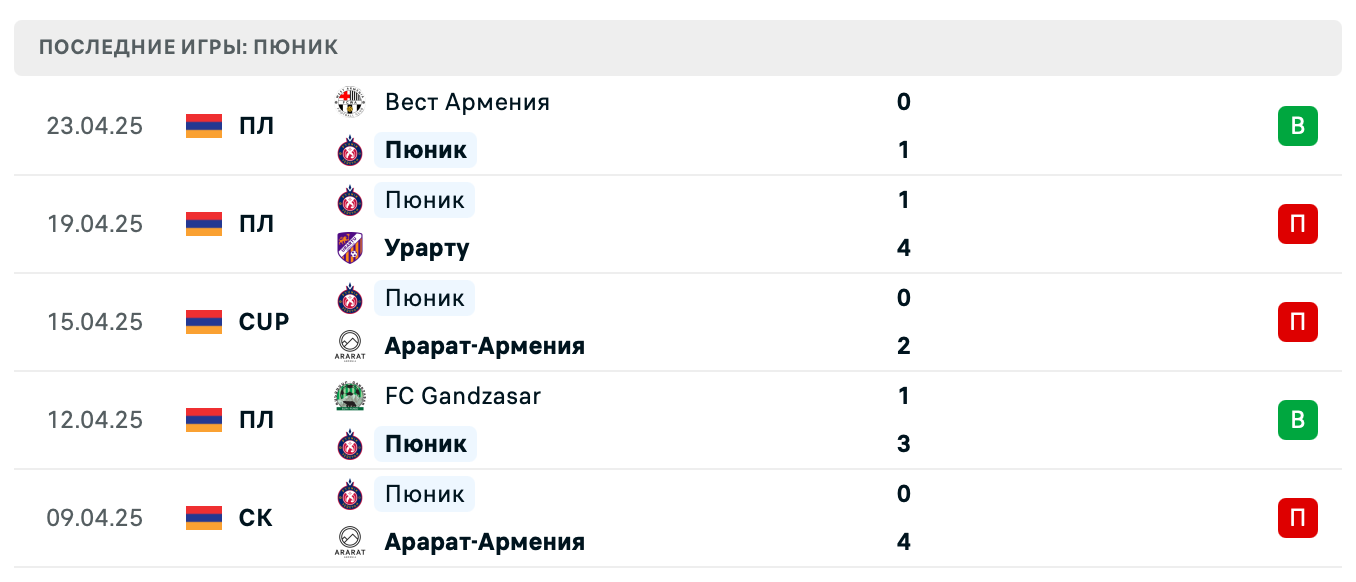Click the Вест Армения club crest
1356x582 pixels.
coord(348,101)
